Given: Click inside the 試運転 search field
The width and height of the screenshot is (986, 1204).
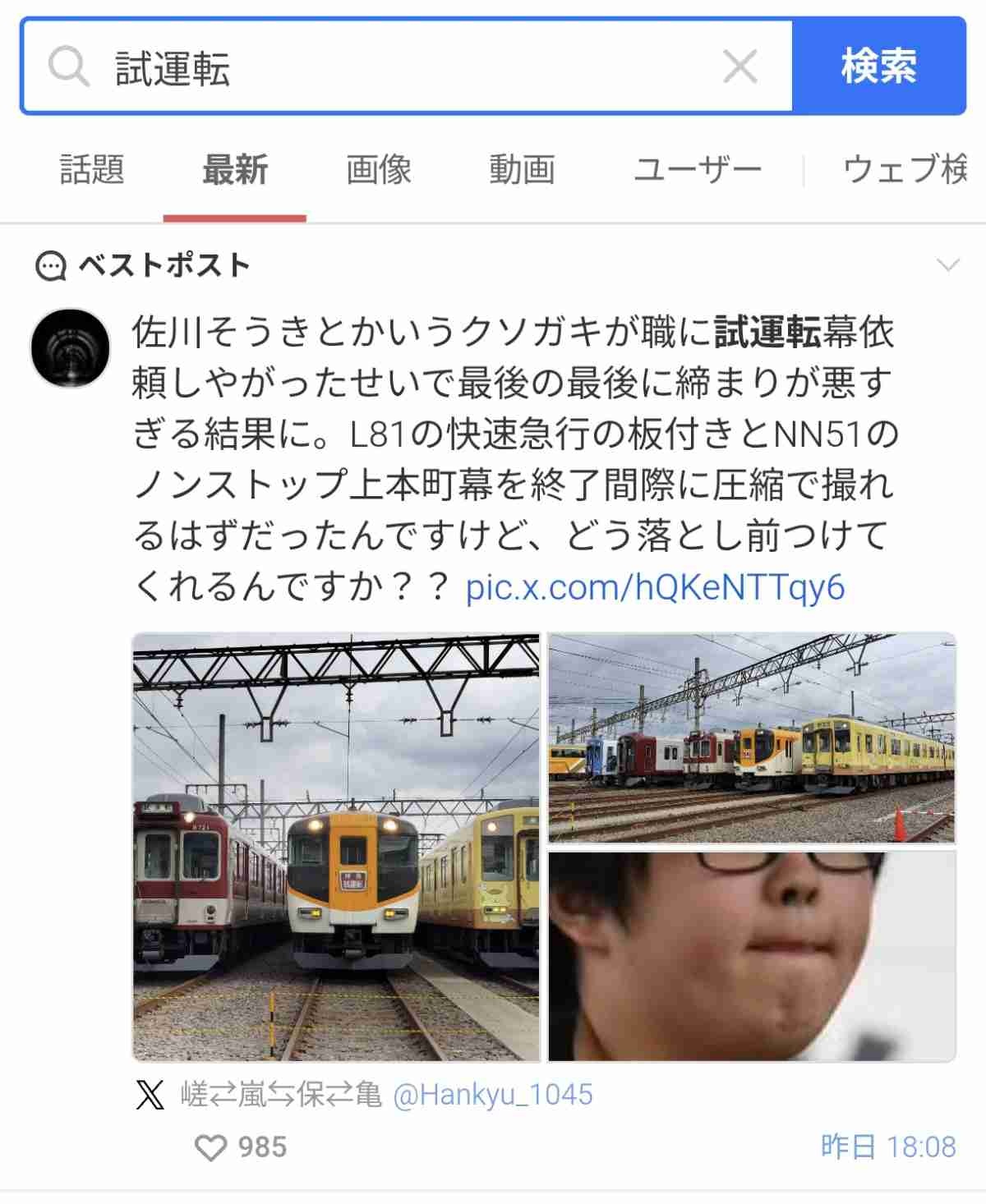Looking at the screenshot, I should (x=411, y=67).
